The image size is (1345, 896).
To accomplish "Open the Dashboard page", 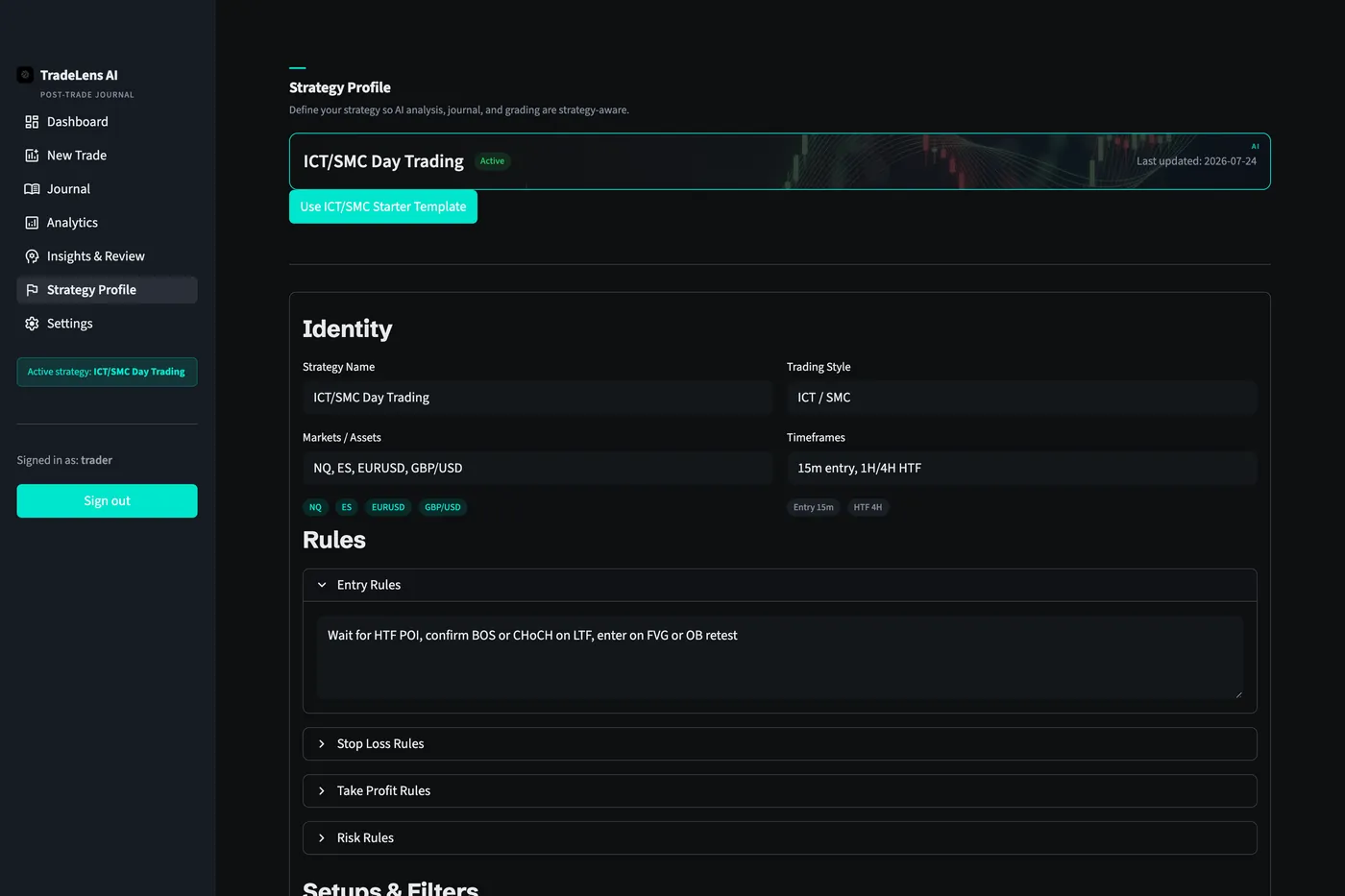I will point(107,122).
